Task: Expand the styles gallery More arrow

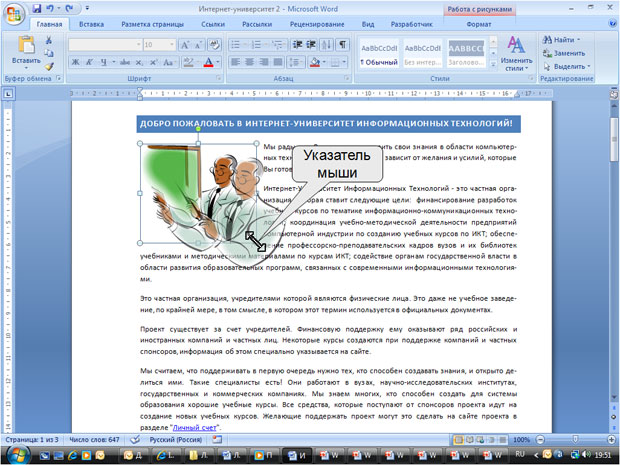Action: click(493, 64)
